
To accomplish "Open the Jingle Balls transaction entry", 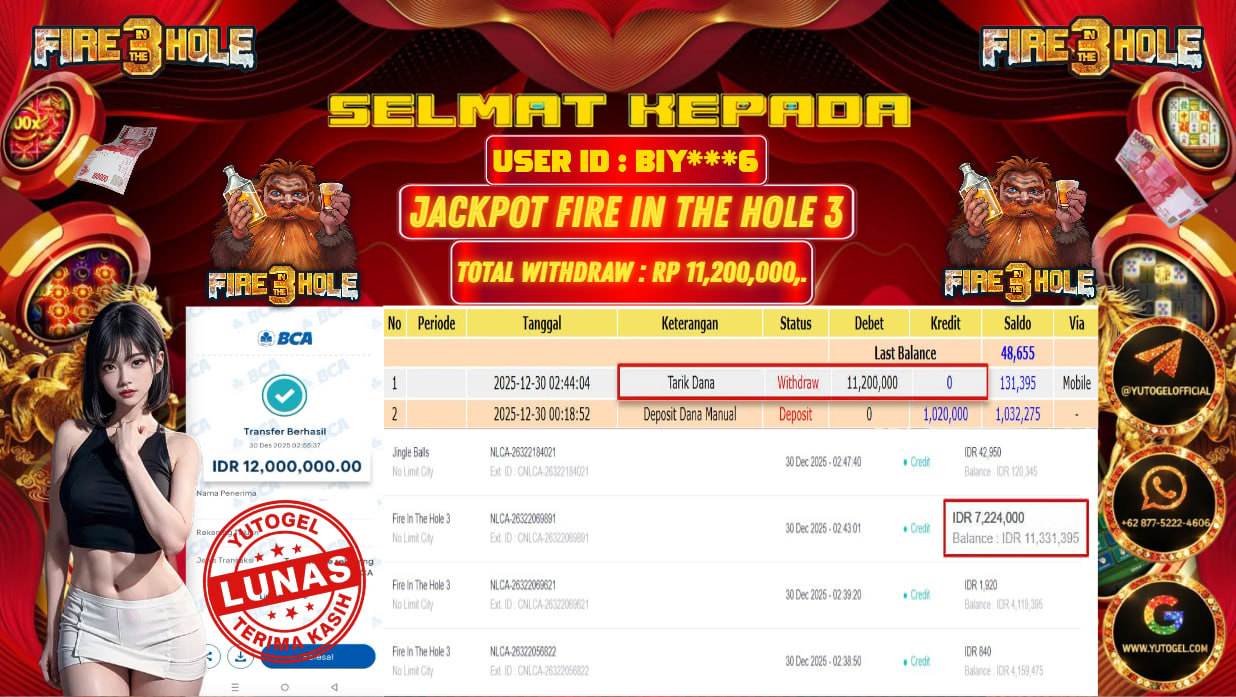I will pyautogui.click(x=741, y=462).
